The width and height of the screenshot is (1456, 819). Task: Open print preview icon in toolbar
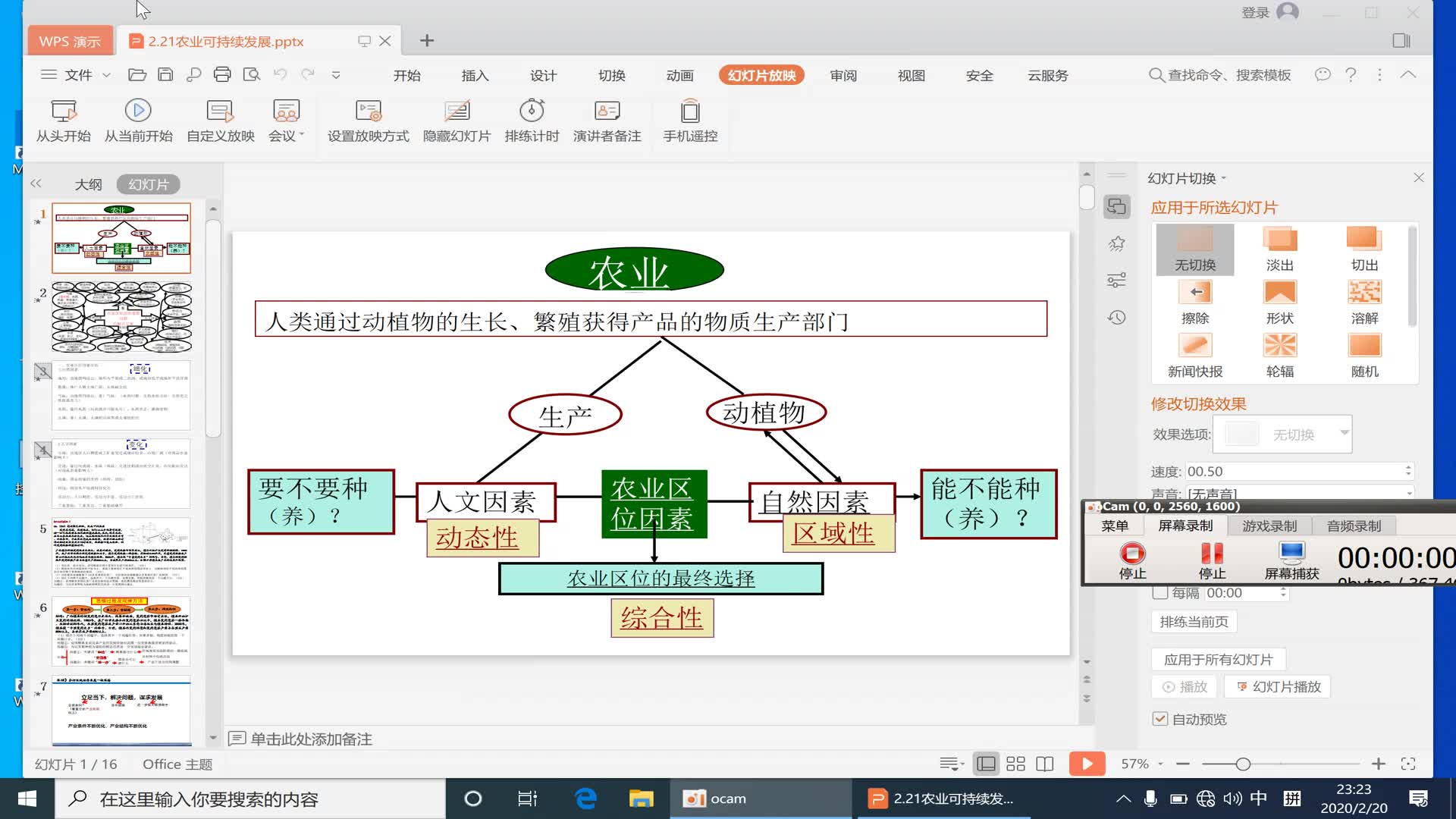click(x=251, y=75)
